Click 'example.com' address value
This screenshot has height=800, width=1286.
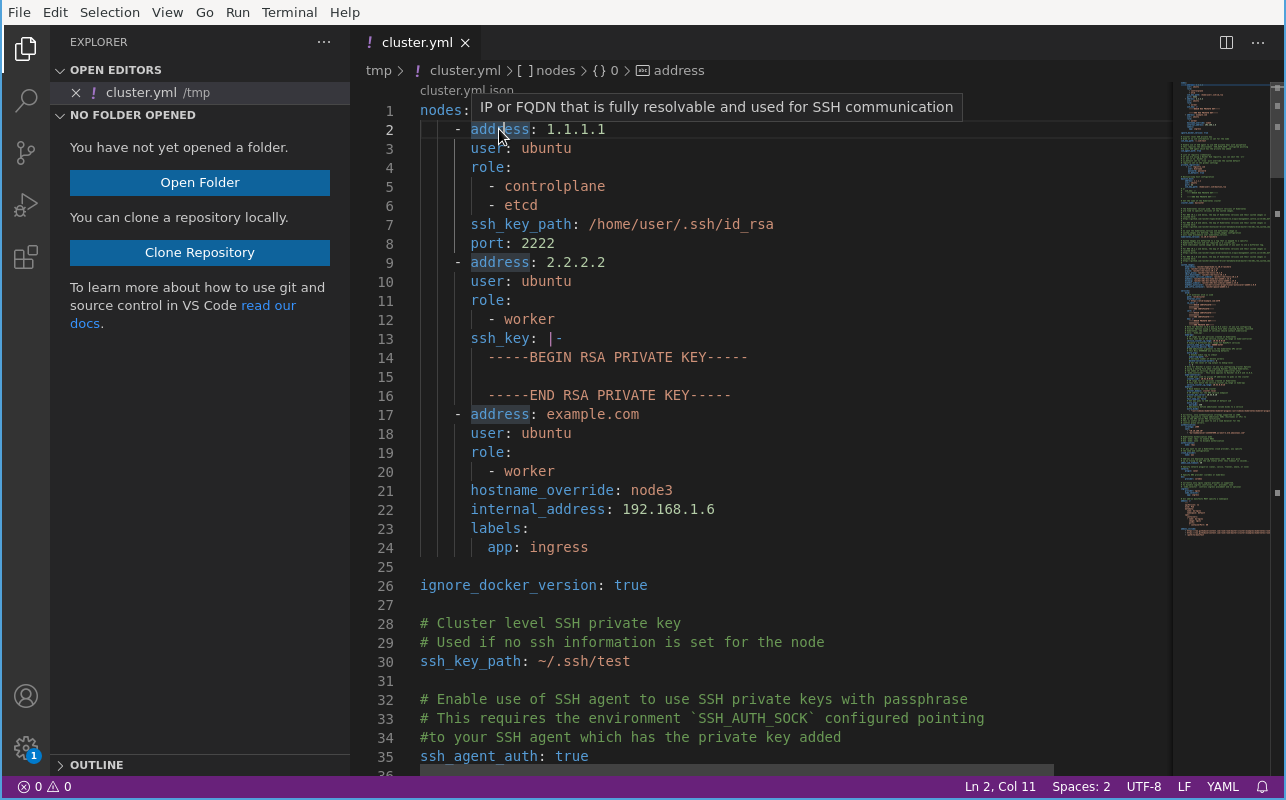tap(592, 414)
